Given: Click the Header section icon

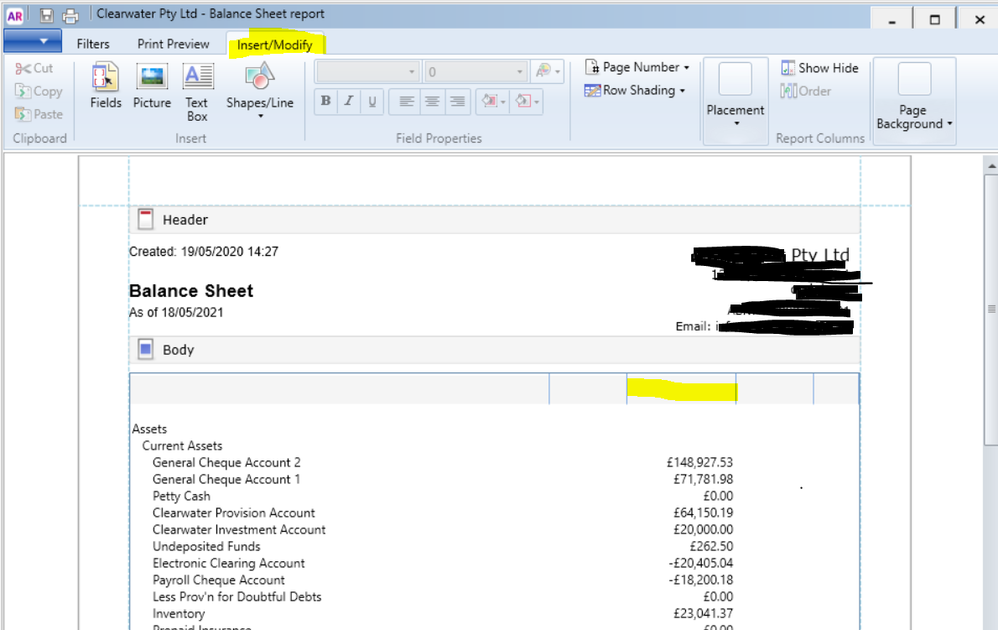Looking at the screenshot, I should pos(146,219).
